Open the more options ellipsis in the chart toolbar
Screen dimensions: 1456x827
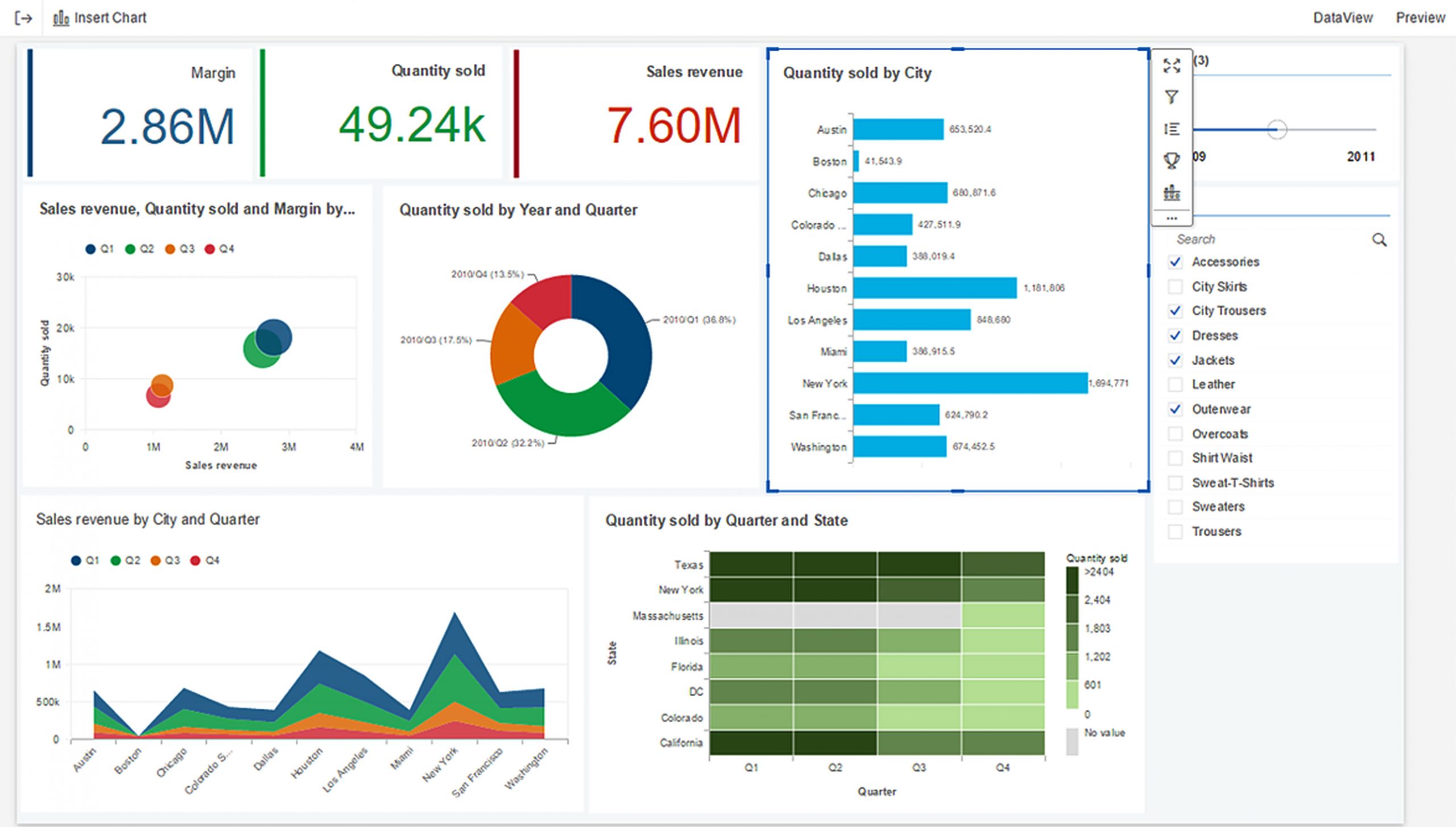pyautogui.click(x=1172, y=219)
